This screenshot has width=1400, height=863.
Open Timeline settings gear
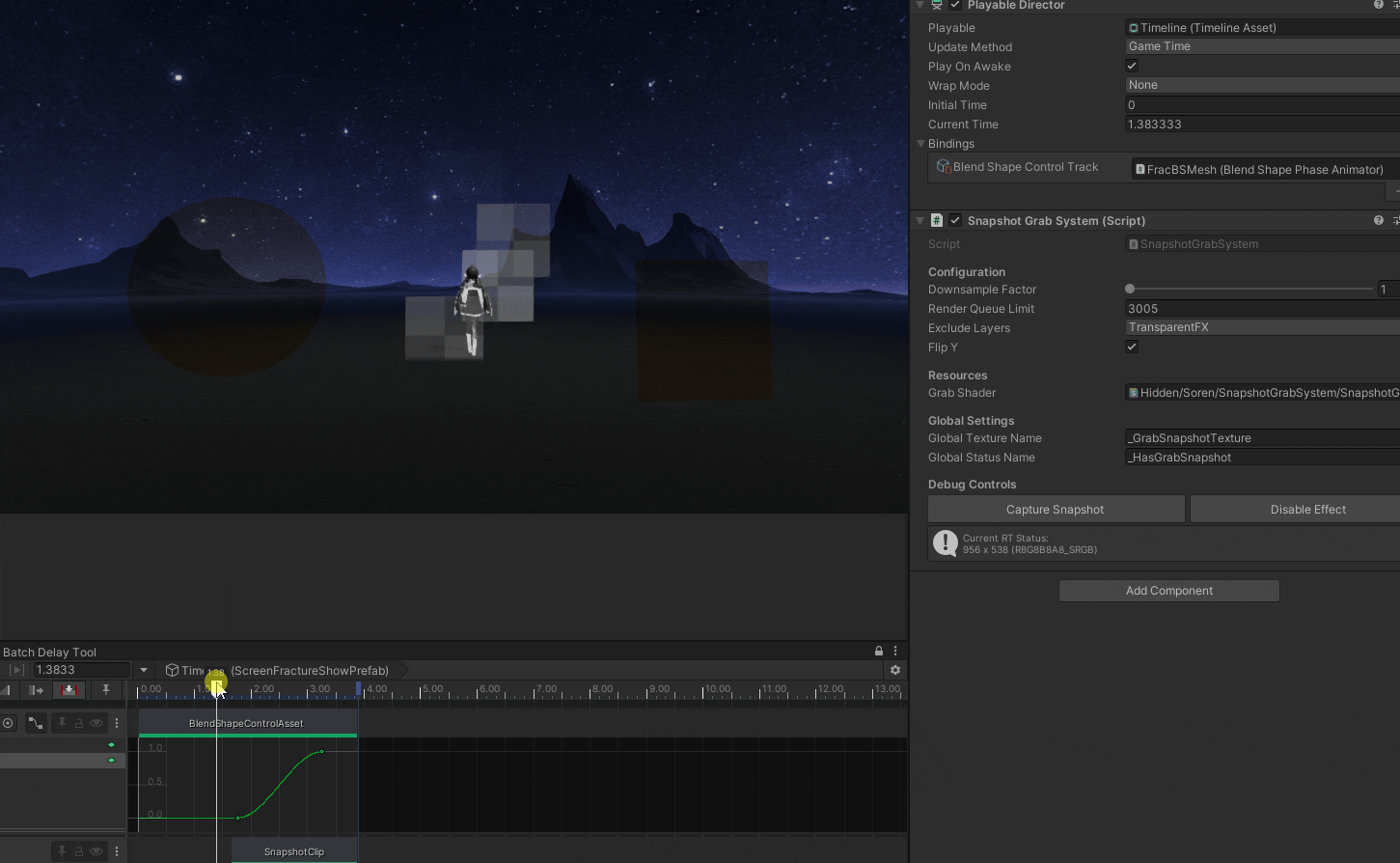click(x=895, y=670)
